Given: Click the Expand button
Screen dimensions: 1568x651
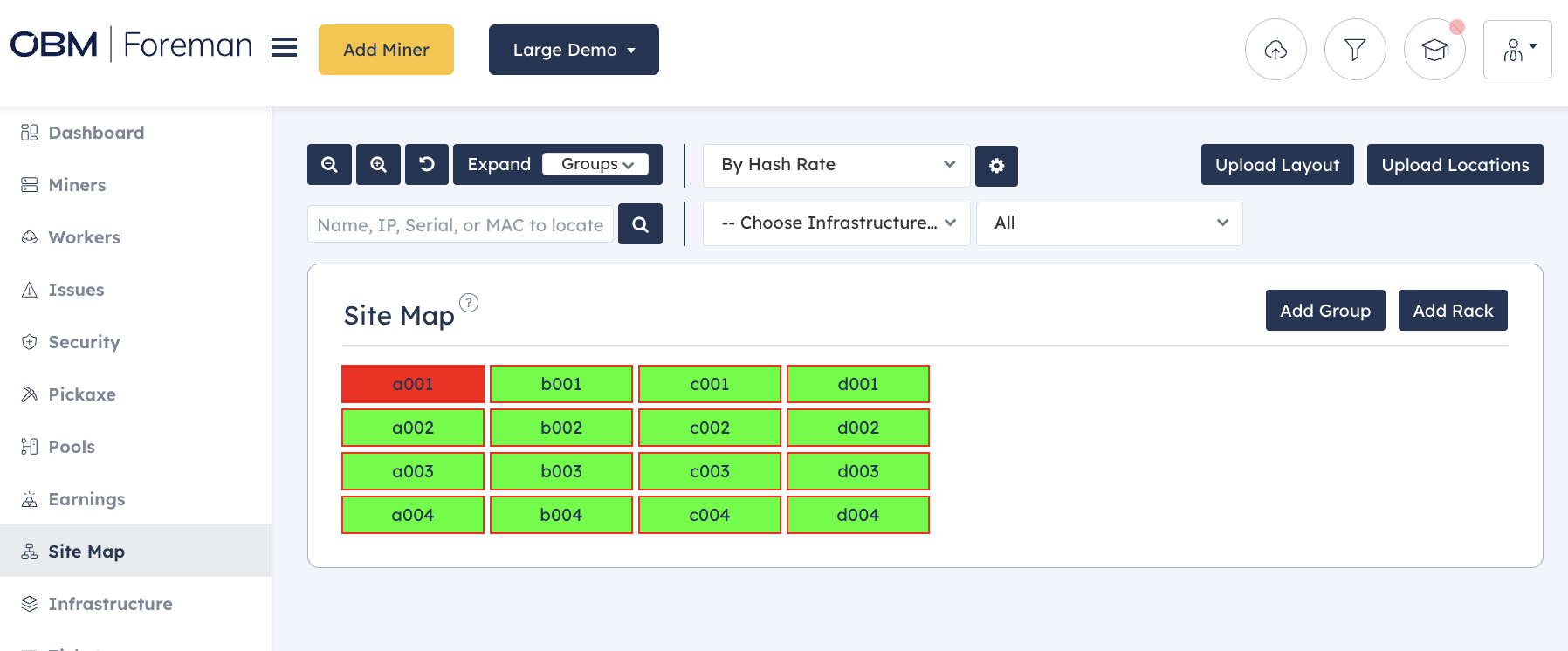Looking at the screenshot, I should [499, 164].
